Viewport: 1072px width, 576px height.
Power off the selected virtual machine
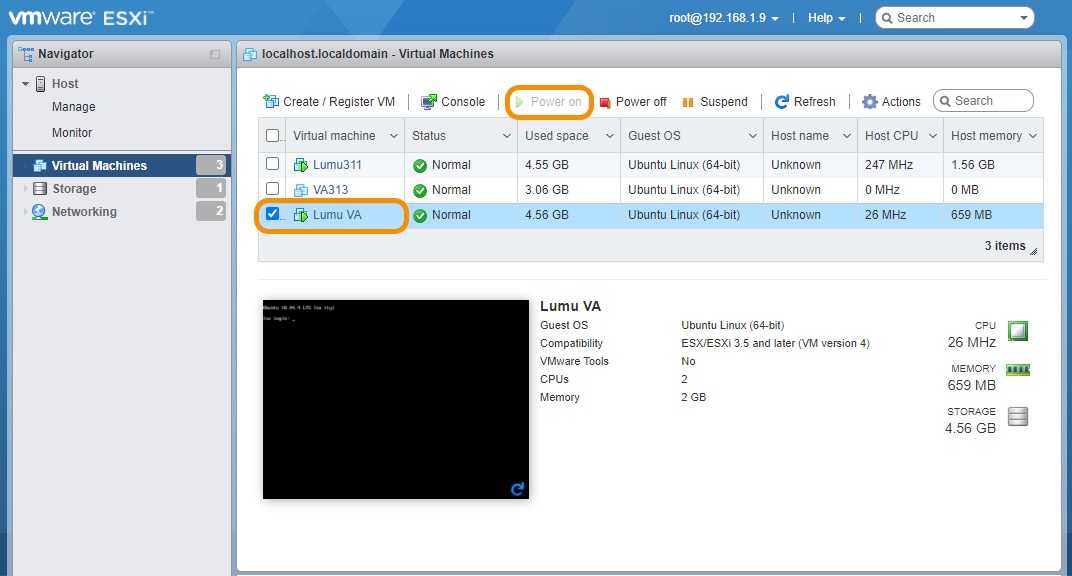point(632,101)
